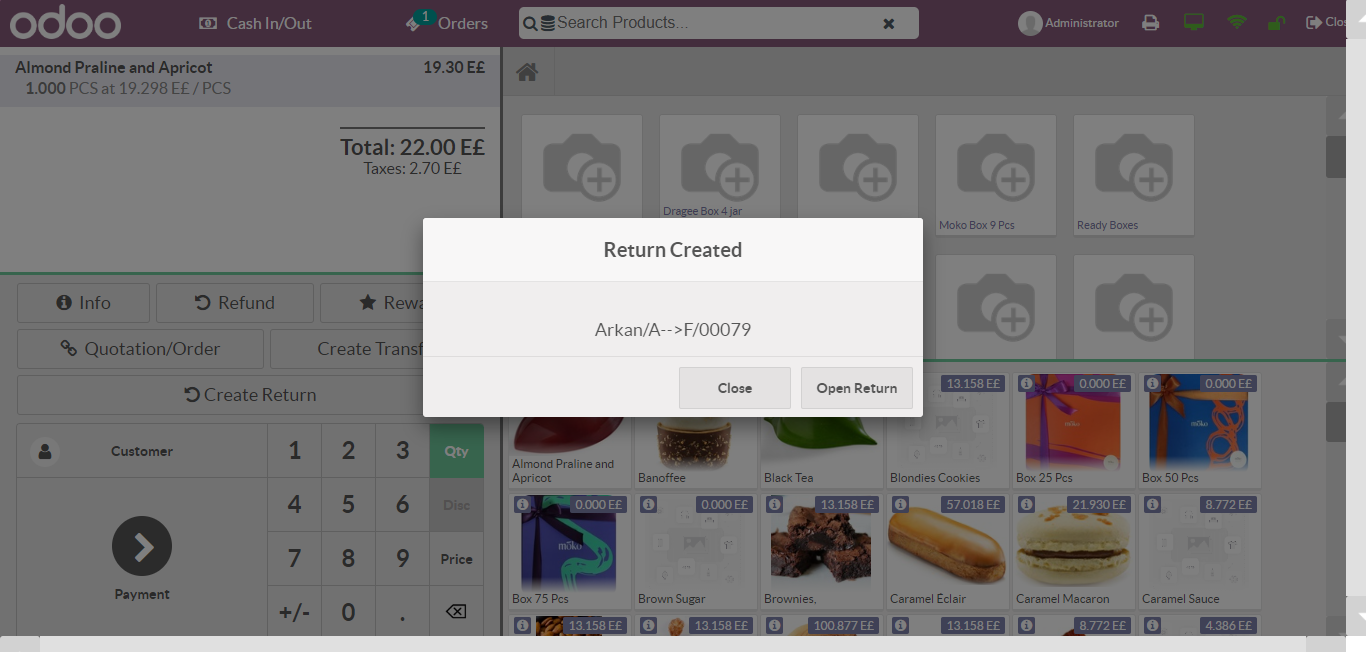Open Ready Boxes category

coord(1134,175)
